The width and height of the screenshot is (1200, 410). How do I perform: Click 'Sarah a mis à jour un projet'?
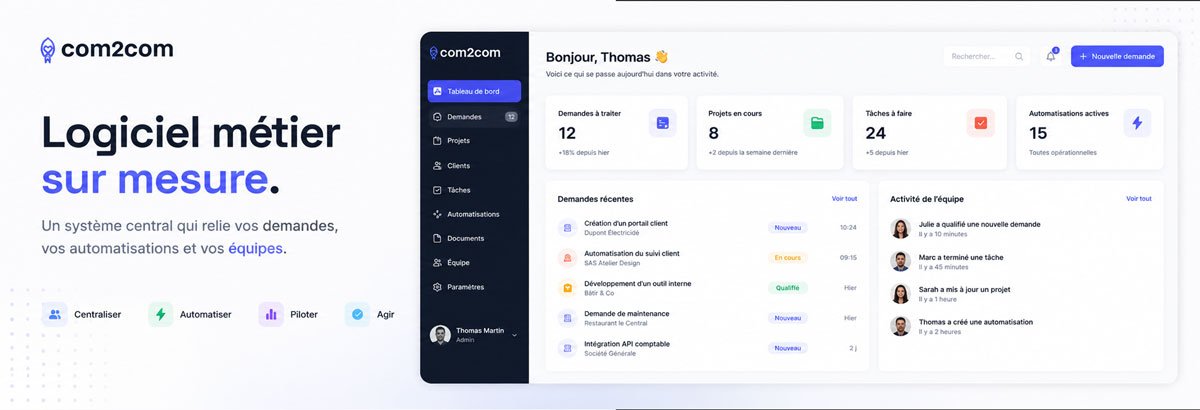[964, 289]
